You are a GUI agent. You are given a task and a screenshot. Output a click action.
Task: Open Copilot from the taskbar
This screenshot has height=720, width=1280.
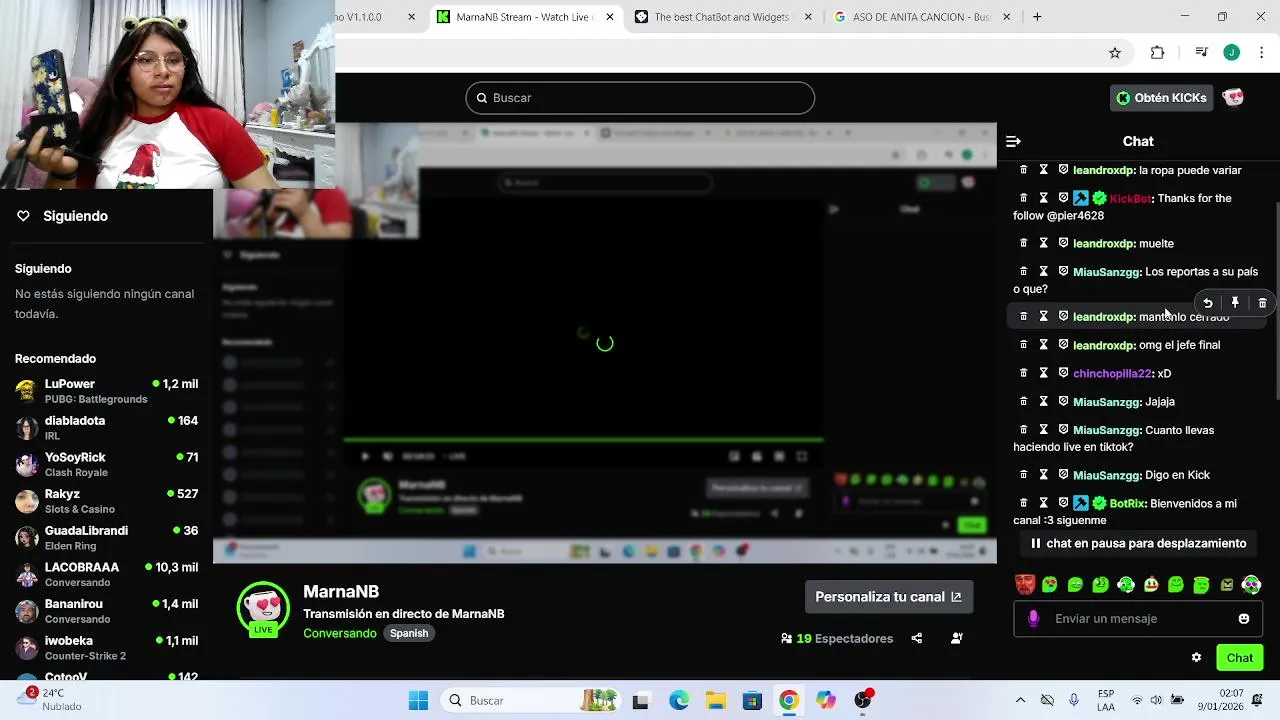click(x=825, y=700)
